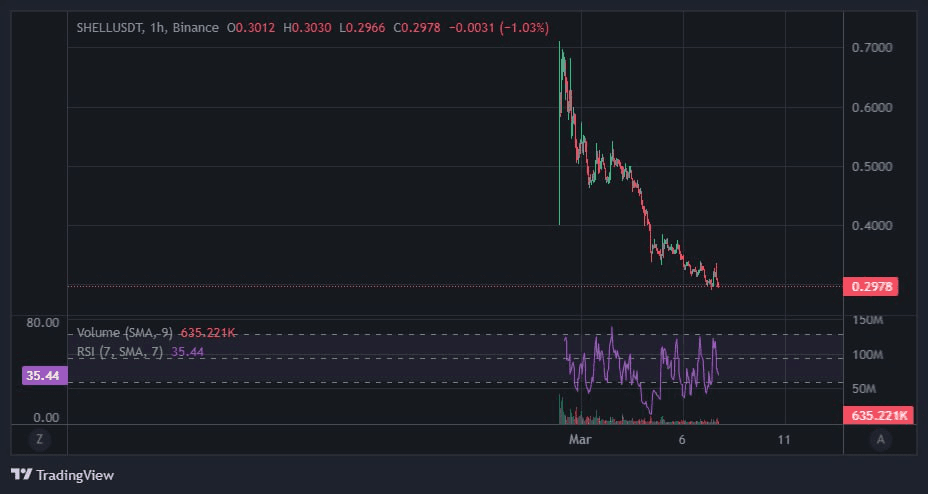Click the red 0.2978 current price label
This screenshot has width=928, height=494.
point(870,287)
